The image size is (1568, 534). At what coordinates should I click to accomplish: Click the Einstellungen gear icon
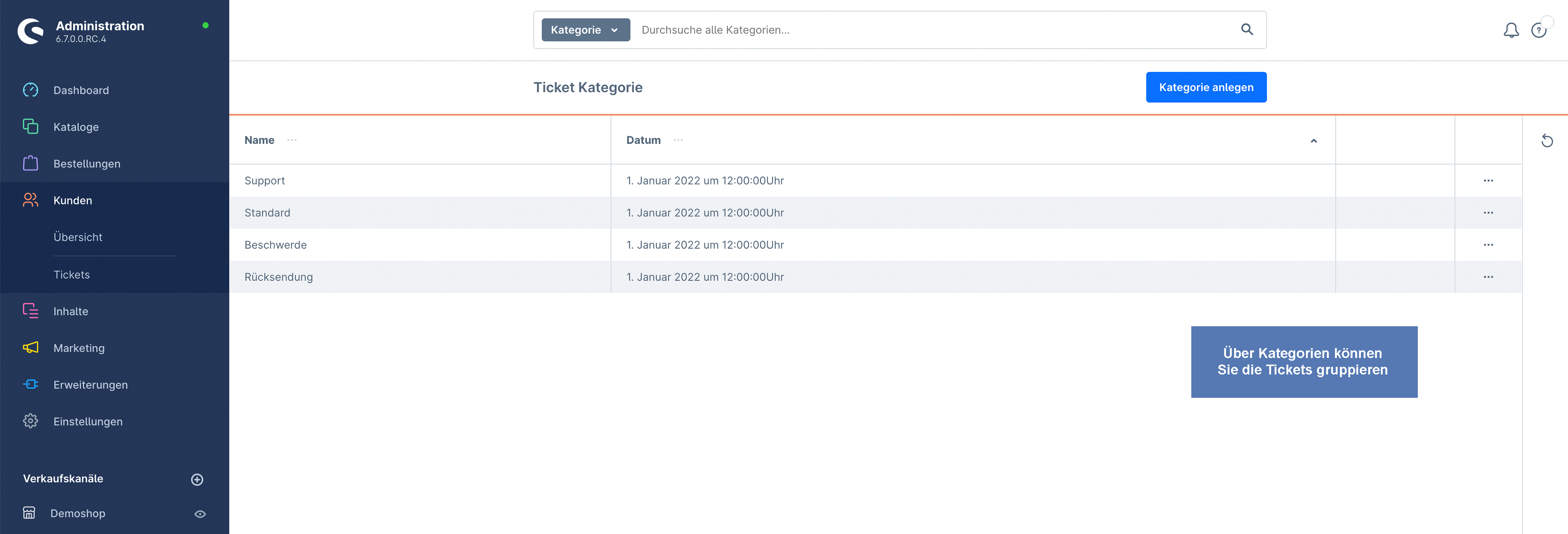click(x=31, y=421)
